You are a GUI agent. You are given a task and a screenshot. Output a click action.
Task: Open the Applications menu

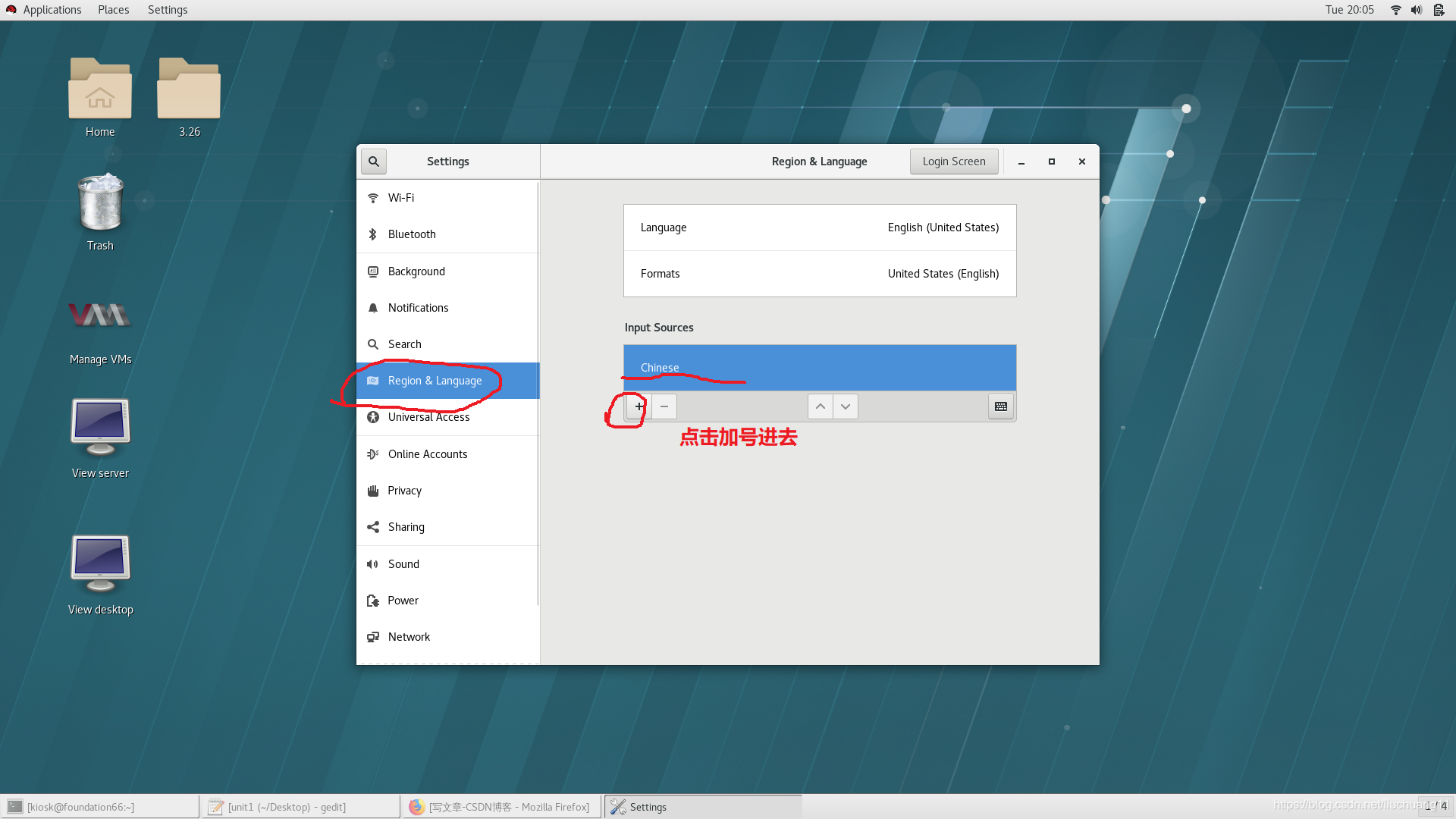pos(52,9)
